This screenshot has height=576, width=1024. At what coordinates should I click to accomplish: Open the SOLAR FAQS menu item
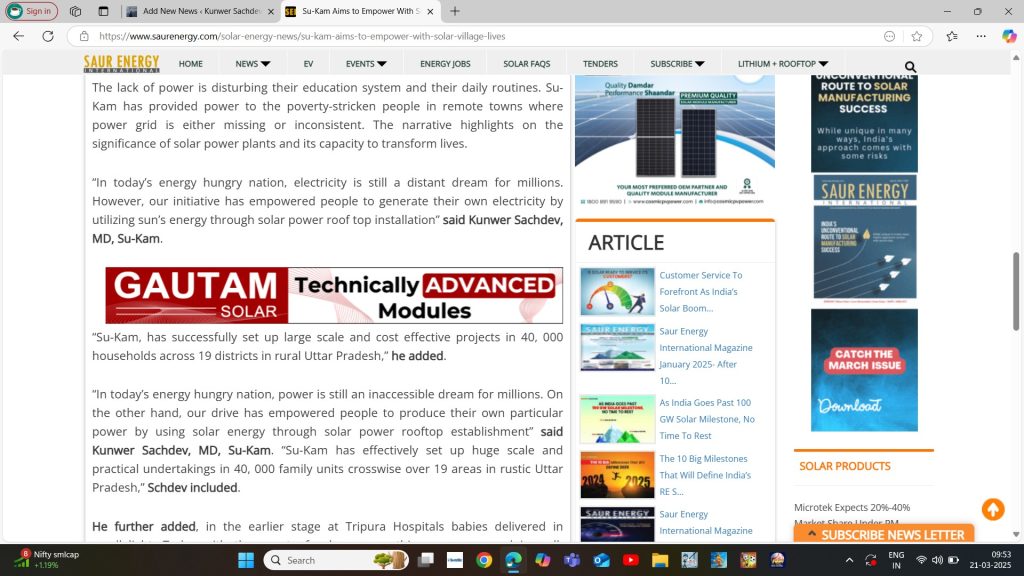(x=526, y=63)
